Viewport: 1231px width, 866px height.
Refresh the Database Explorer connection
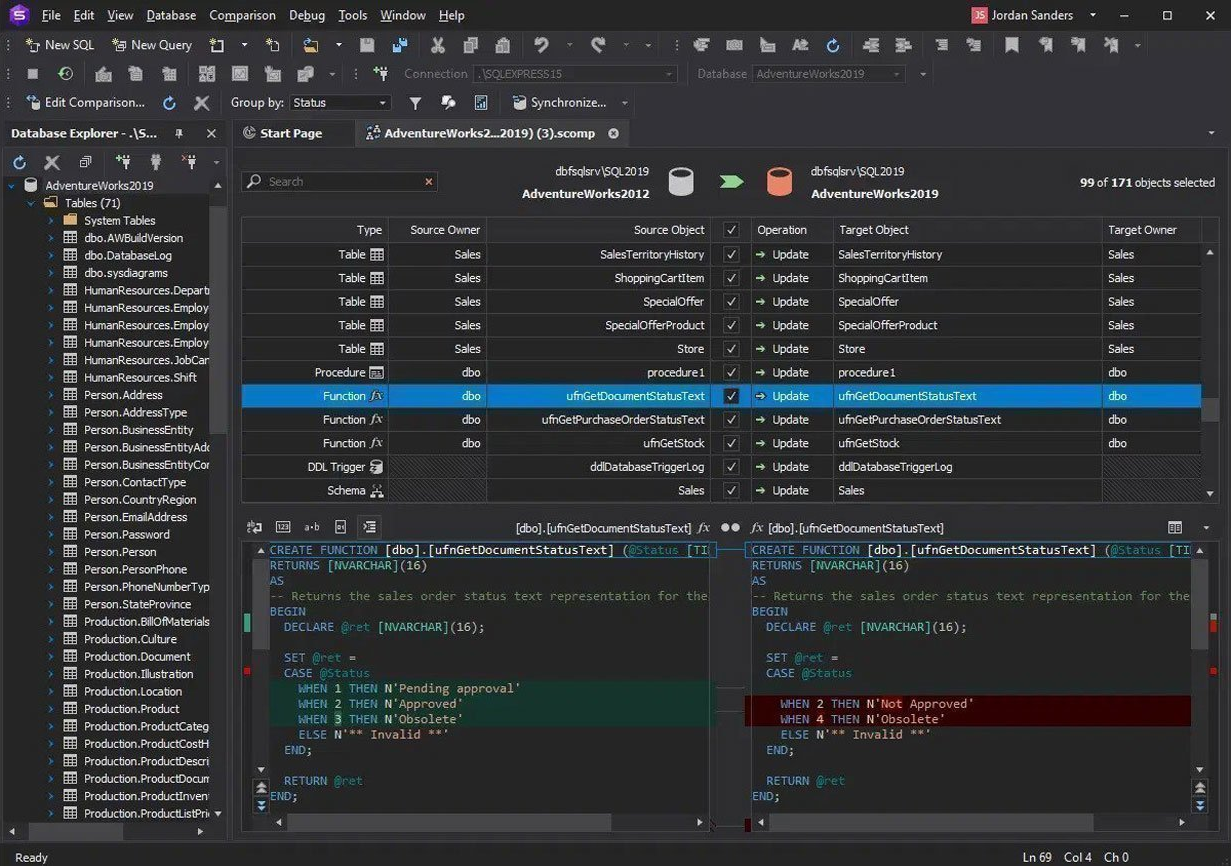pos(18,162)
